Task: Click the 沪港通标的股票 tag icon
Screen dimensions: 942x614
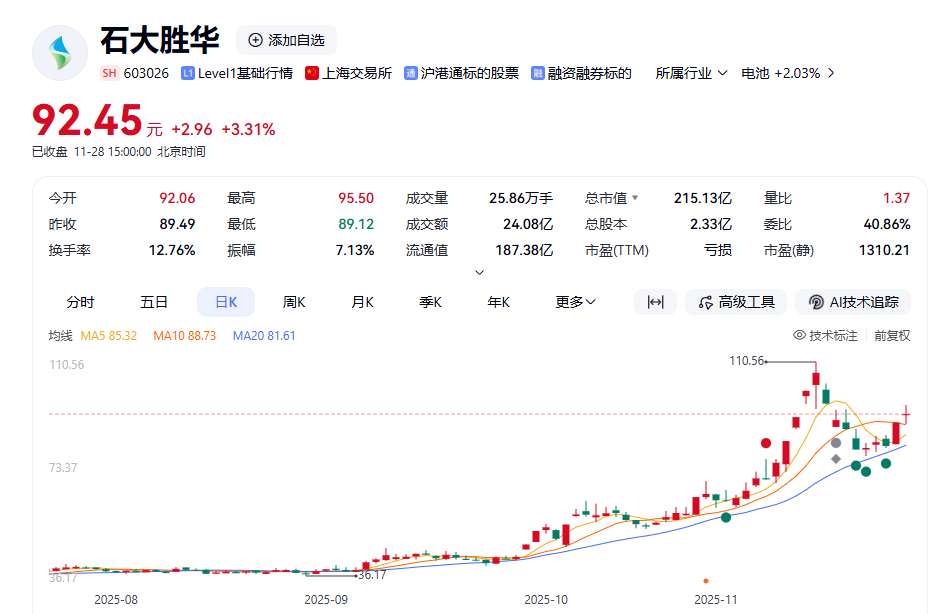Action: pyautogui.click(x=411, y=73)
